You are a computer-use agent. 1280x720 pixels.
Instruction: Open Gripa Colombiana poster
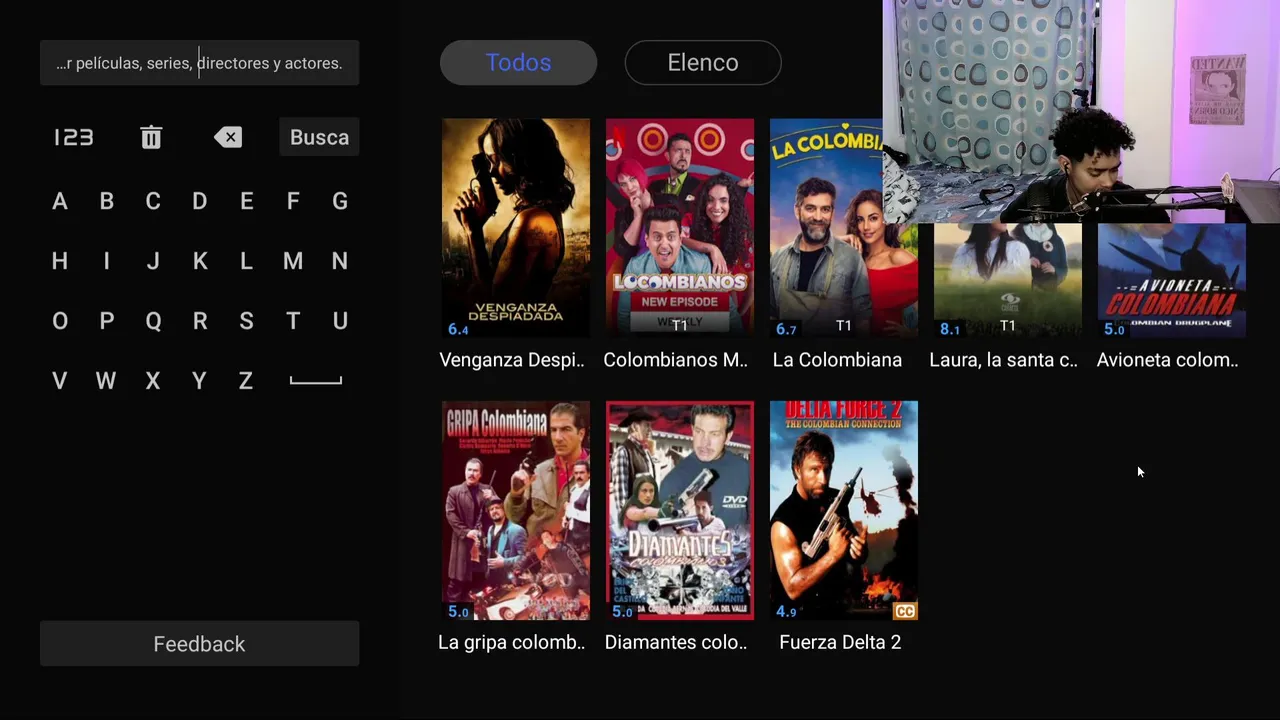click(516, 511)
